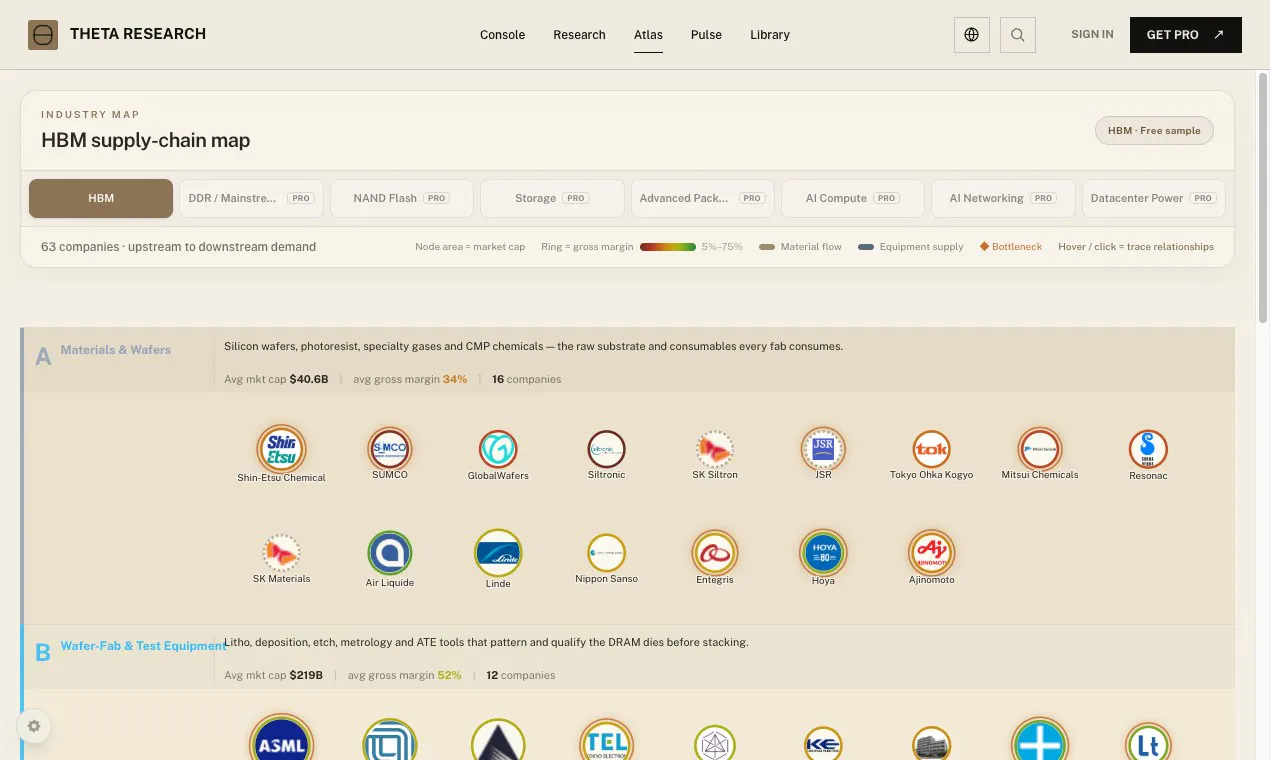Image resolution: width=1270 pixels, height=760 pixels.
Task: Click the Equipment supply legend swatch
Action: pos(866,247)
